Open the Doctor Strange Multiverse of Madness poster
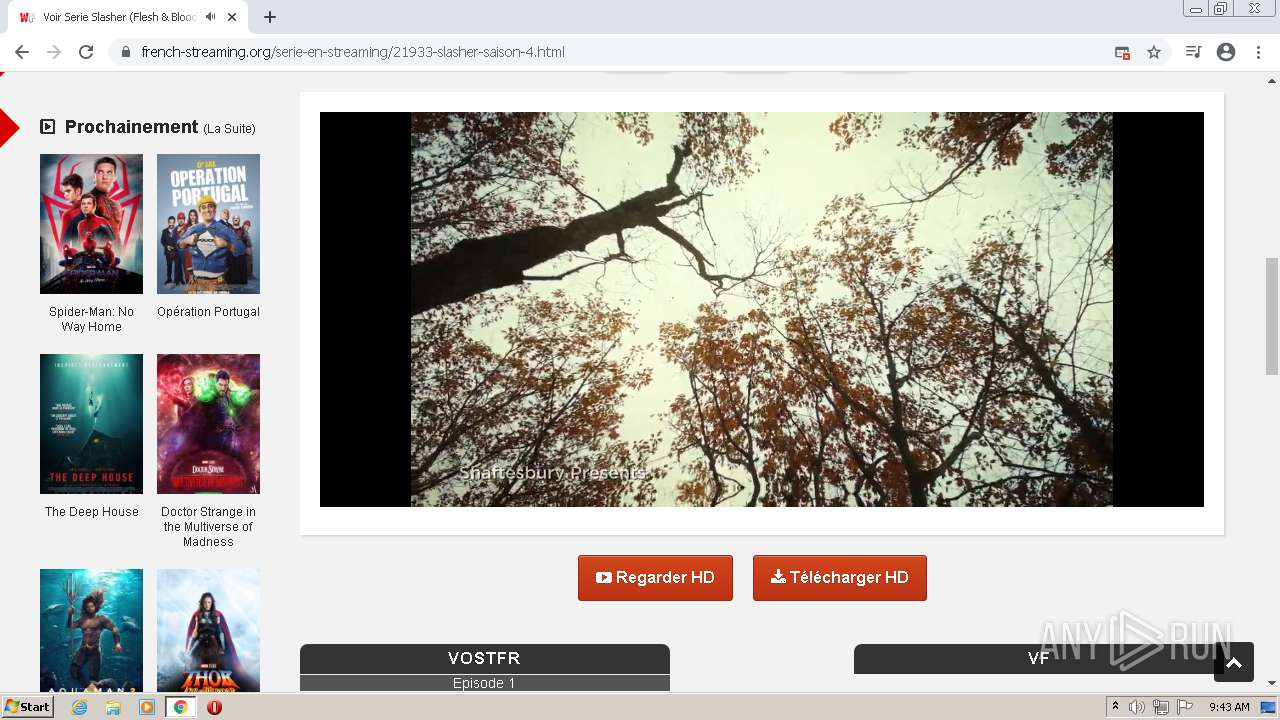This screenshot has height=720, width=1280. tap(208, 424)
